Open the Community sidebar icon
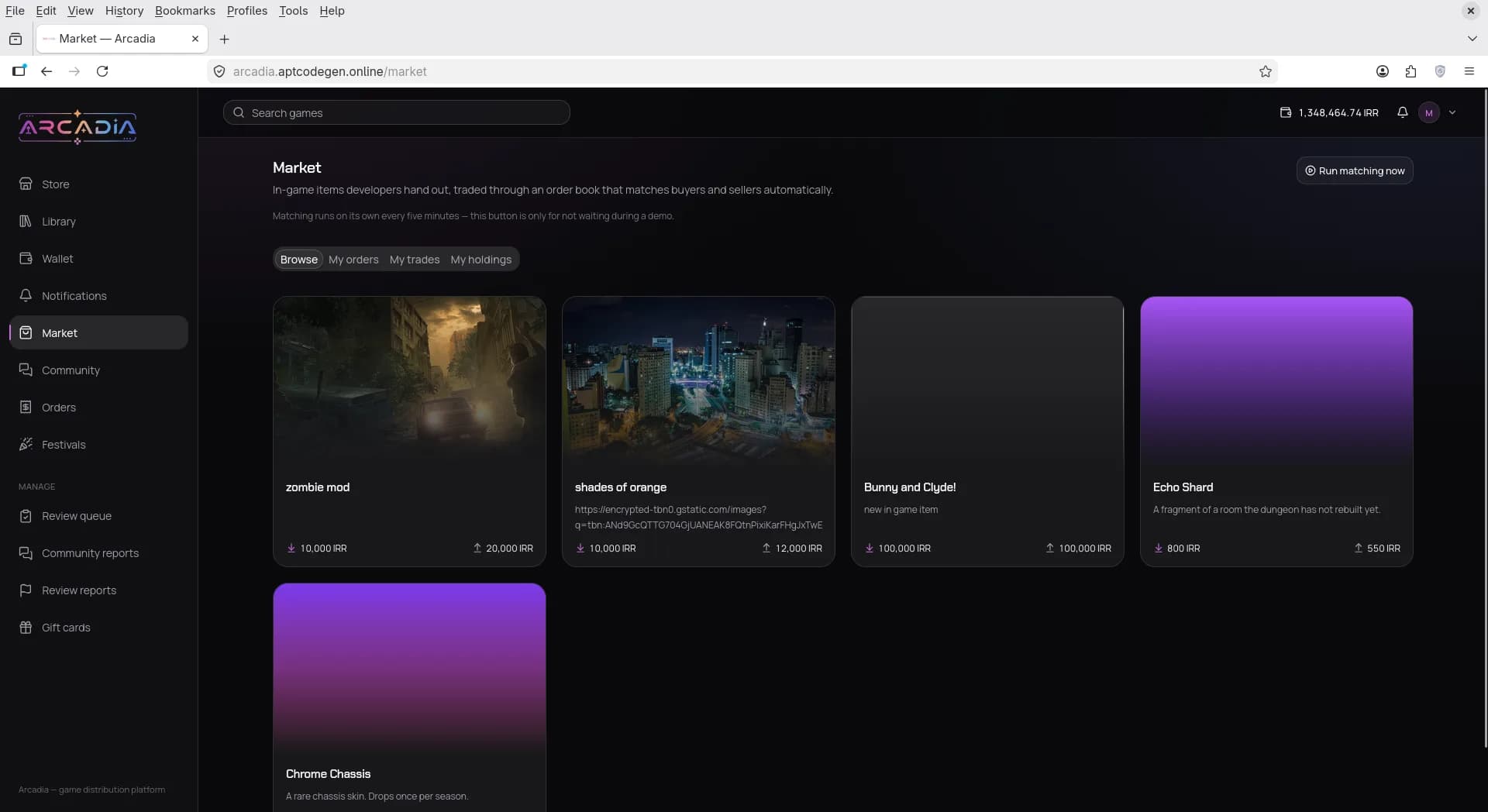 coord(26,370)
